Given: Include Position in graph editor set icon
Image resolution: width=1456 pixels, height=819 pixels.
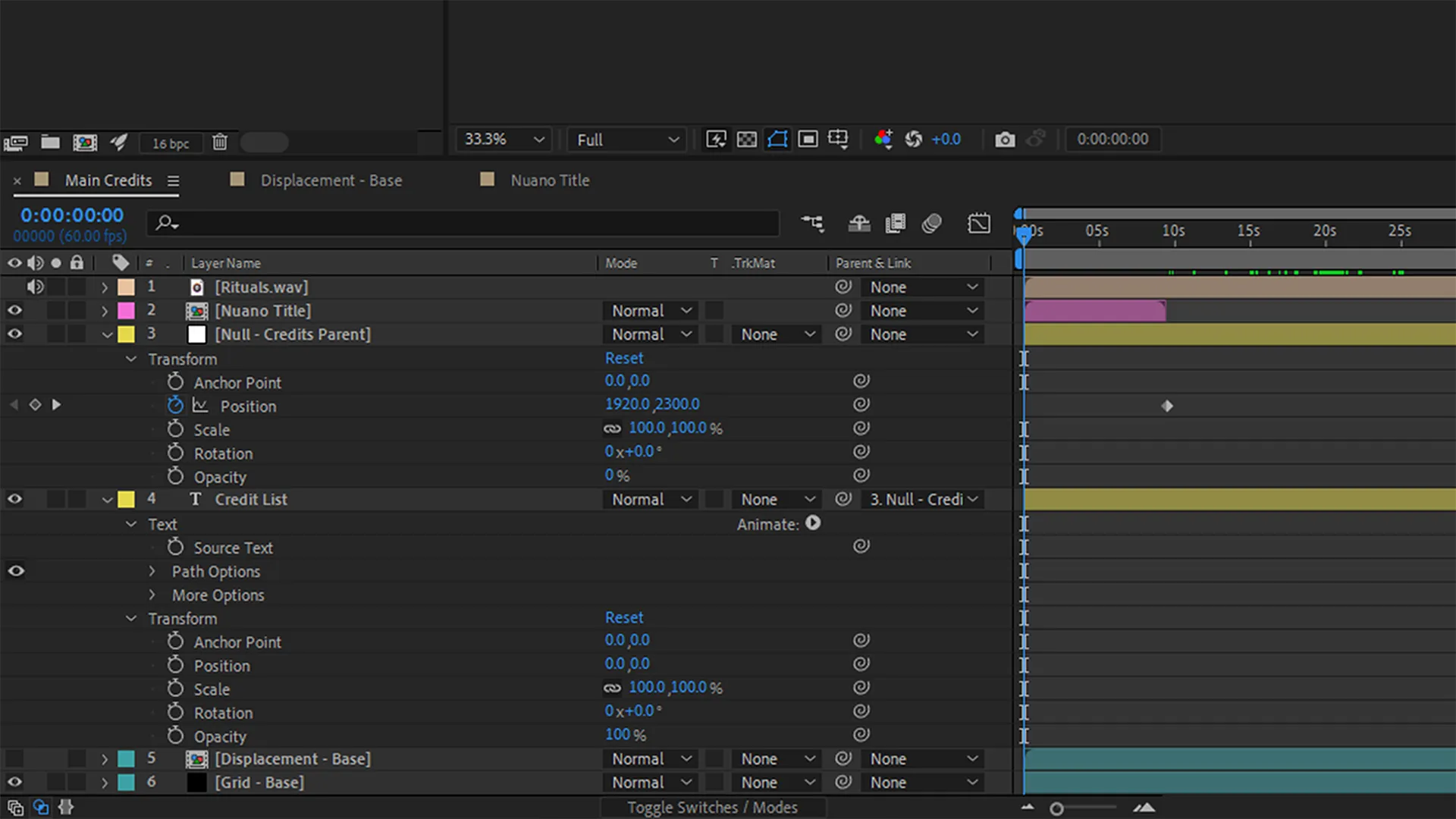Looking at the screenshot, I should tap(200, 406).
